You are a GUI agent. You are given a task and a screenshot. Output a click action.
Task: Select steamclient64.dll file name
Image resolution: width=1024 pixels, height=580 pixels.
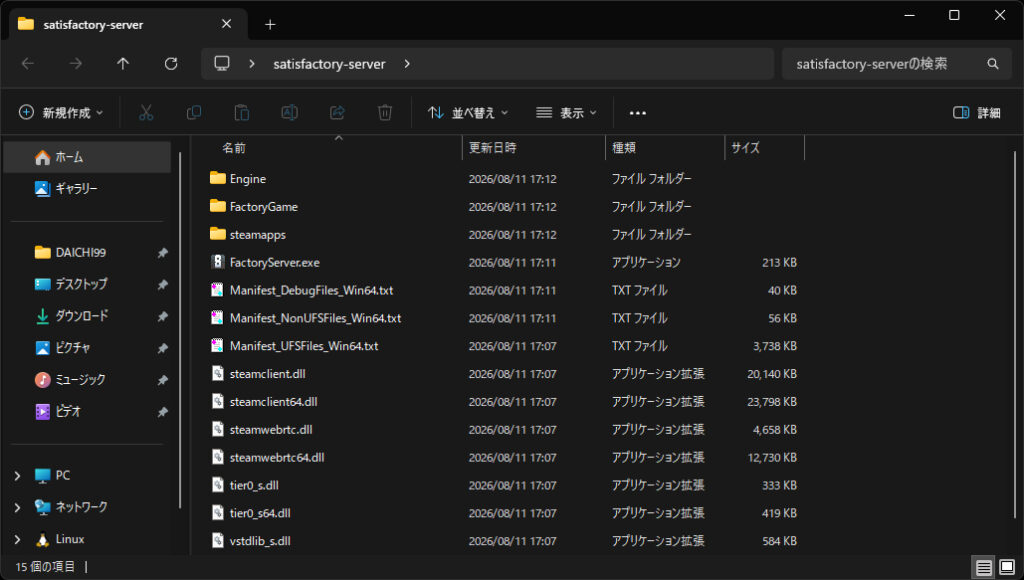pyautogui.click(x=274, y=402)
